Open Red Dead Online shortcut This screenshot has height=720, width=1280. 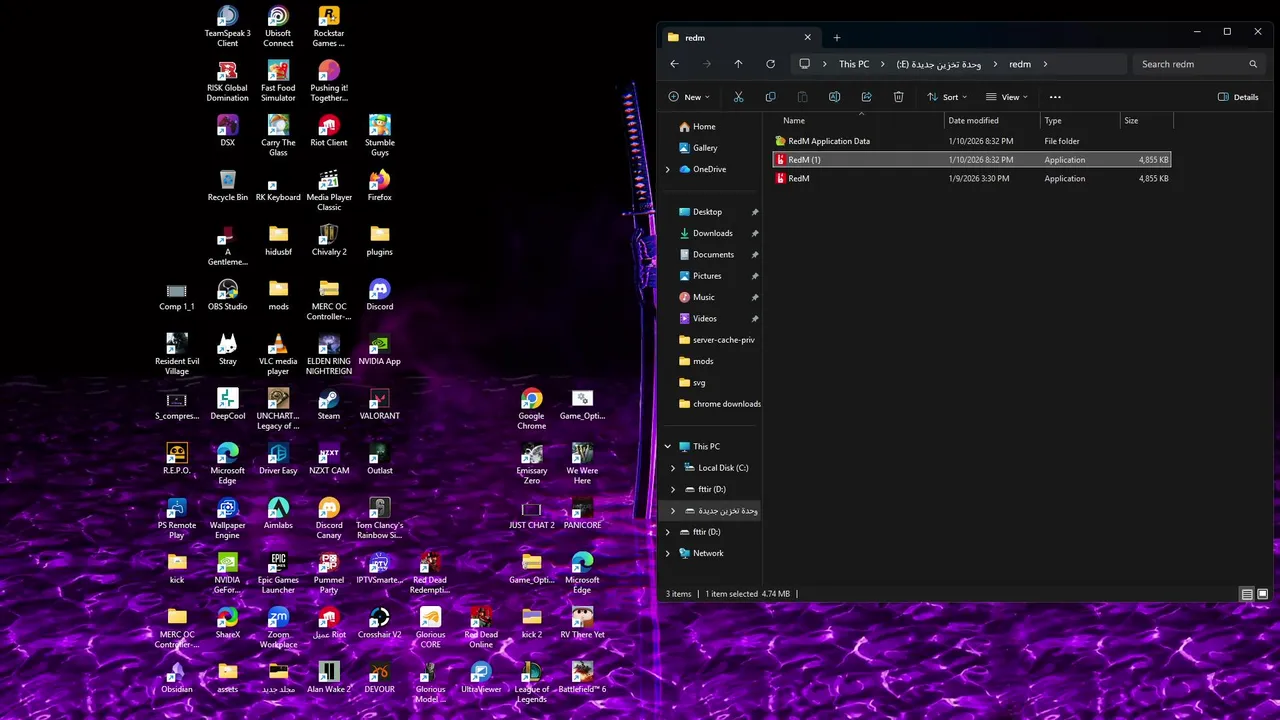481,627
